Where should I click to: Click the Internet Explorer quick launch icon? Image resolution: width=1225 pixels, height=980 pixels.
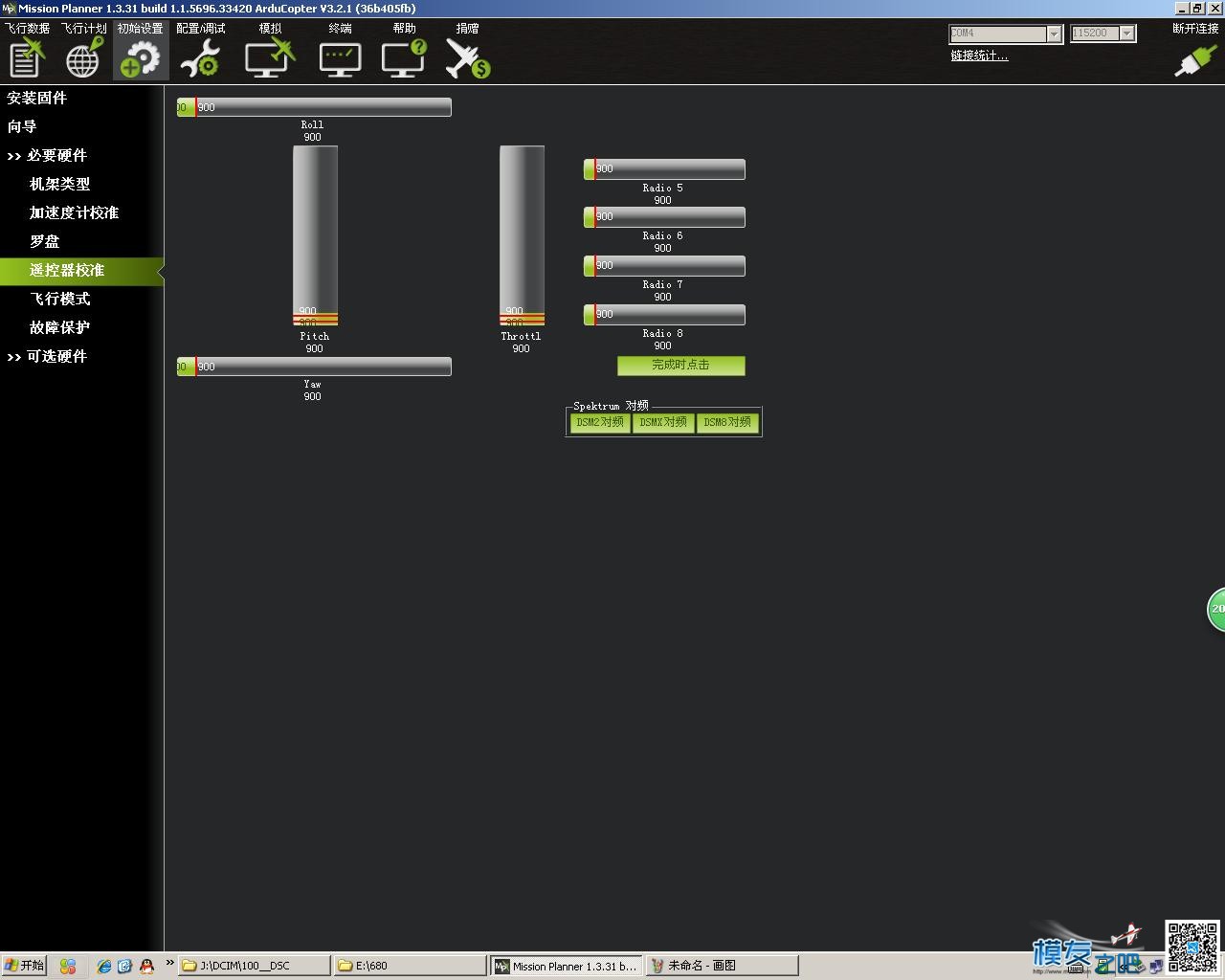tap(104, 967)
